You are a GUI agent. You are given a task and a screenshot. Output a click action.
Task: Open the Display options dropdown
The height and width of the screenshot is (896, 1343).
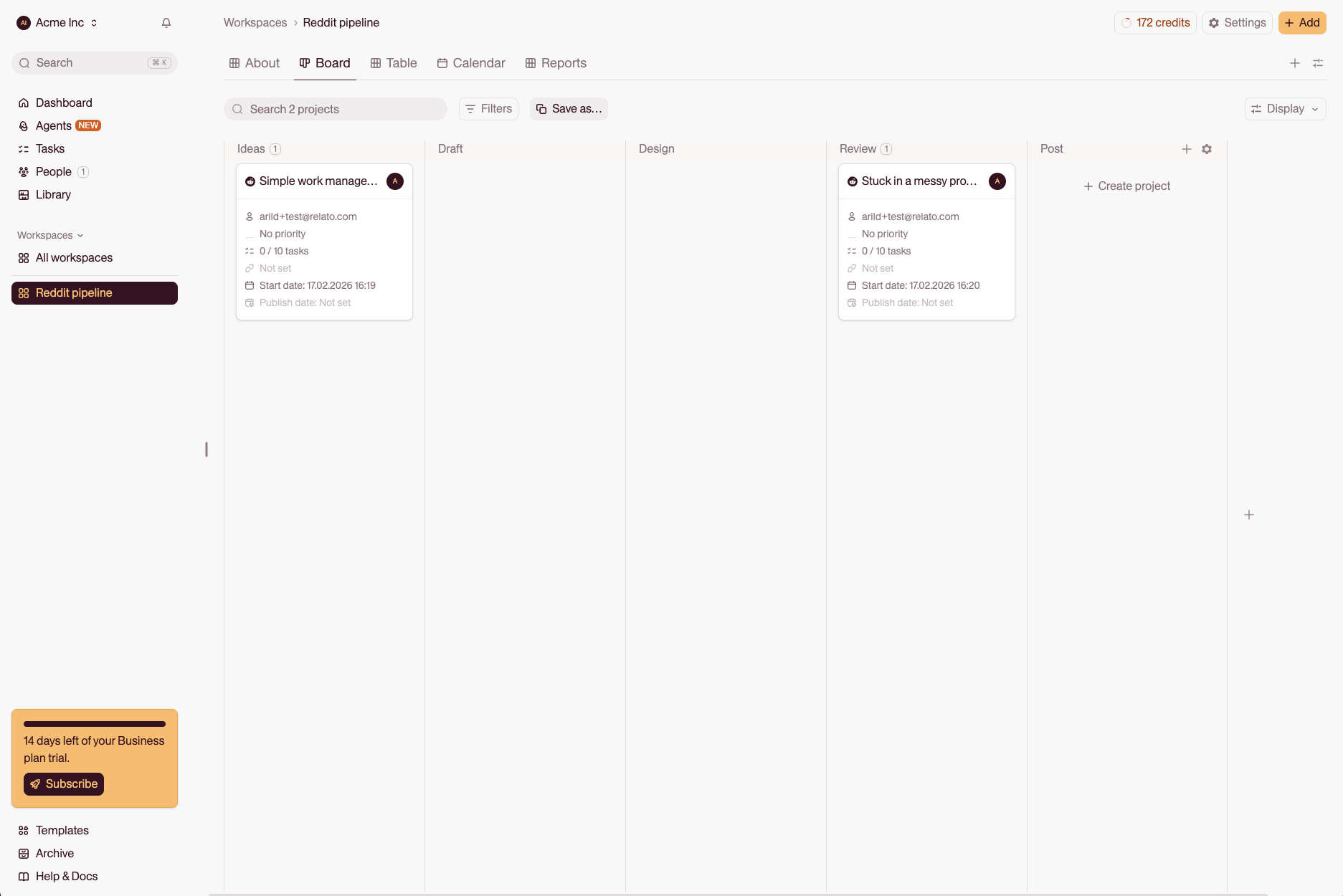click(1284, 108)
